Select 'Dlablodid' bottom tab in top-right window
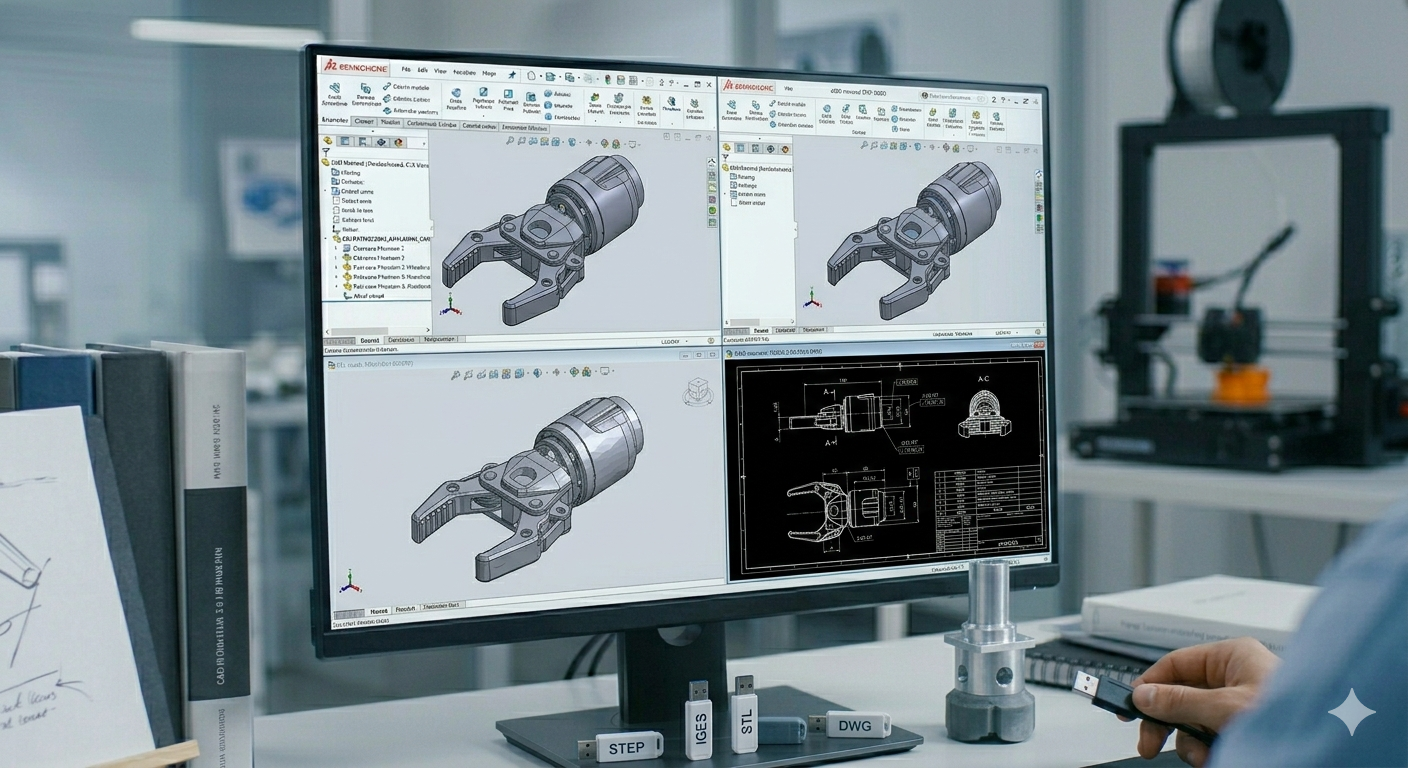 point(786,330)
